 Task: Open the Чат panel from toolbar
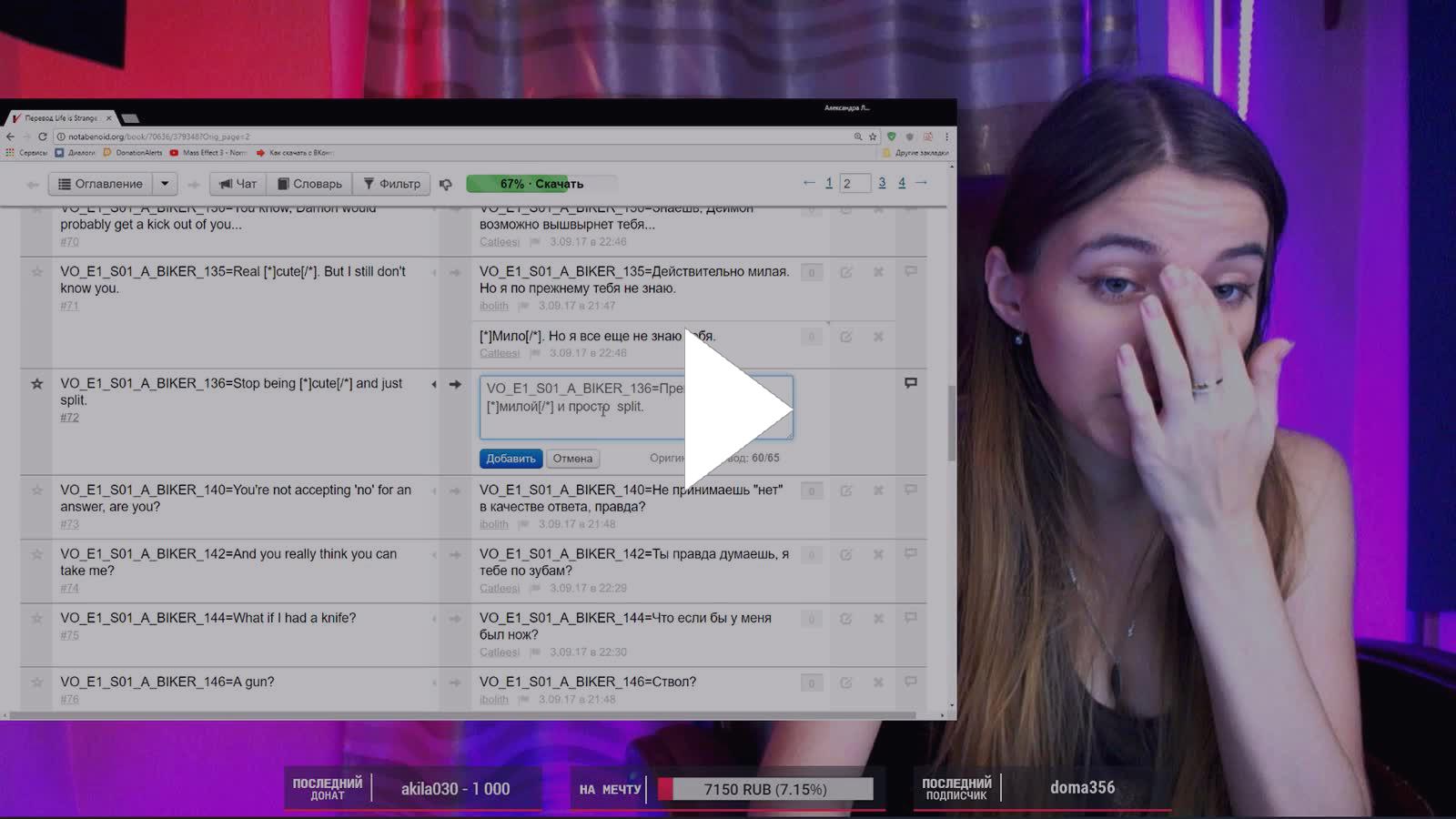(238, 184)
